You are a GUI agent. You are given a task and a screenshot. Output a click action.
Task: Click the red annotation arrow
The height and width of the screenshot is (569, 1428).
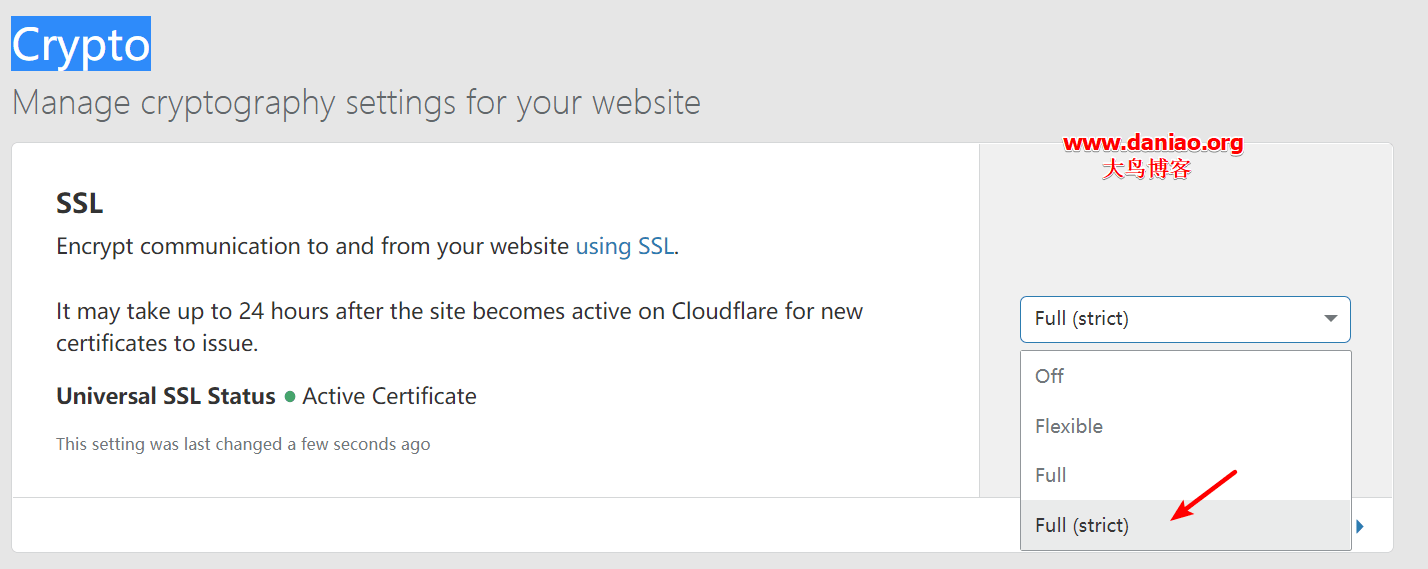[1204, 495]
